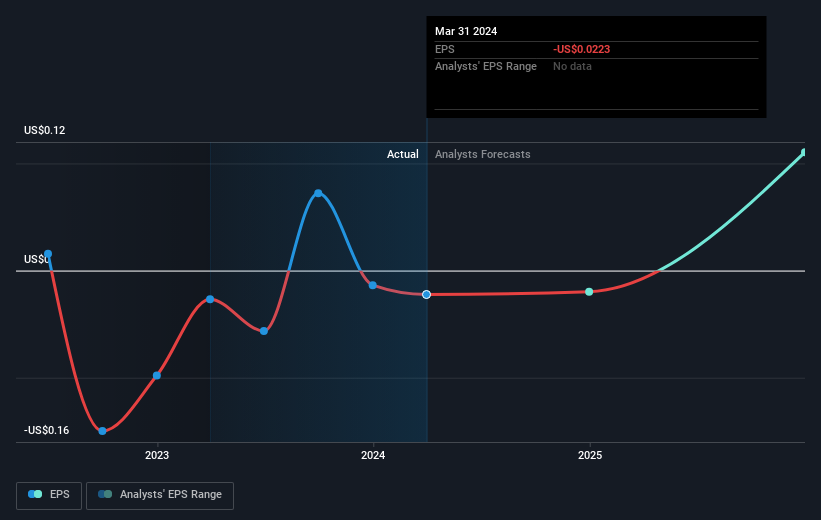Select the highlighted Mar 31 2024 data point
Viewport: 821px width, 520px height.
pyautogui.click(x=427, y=295)
